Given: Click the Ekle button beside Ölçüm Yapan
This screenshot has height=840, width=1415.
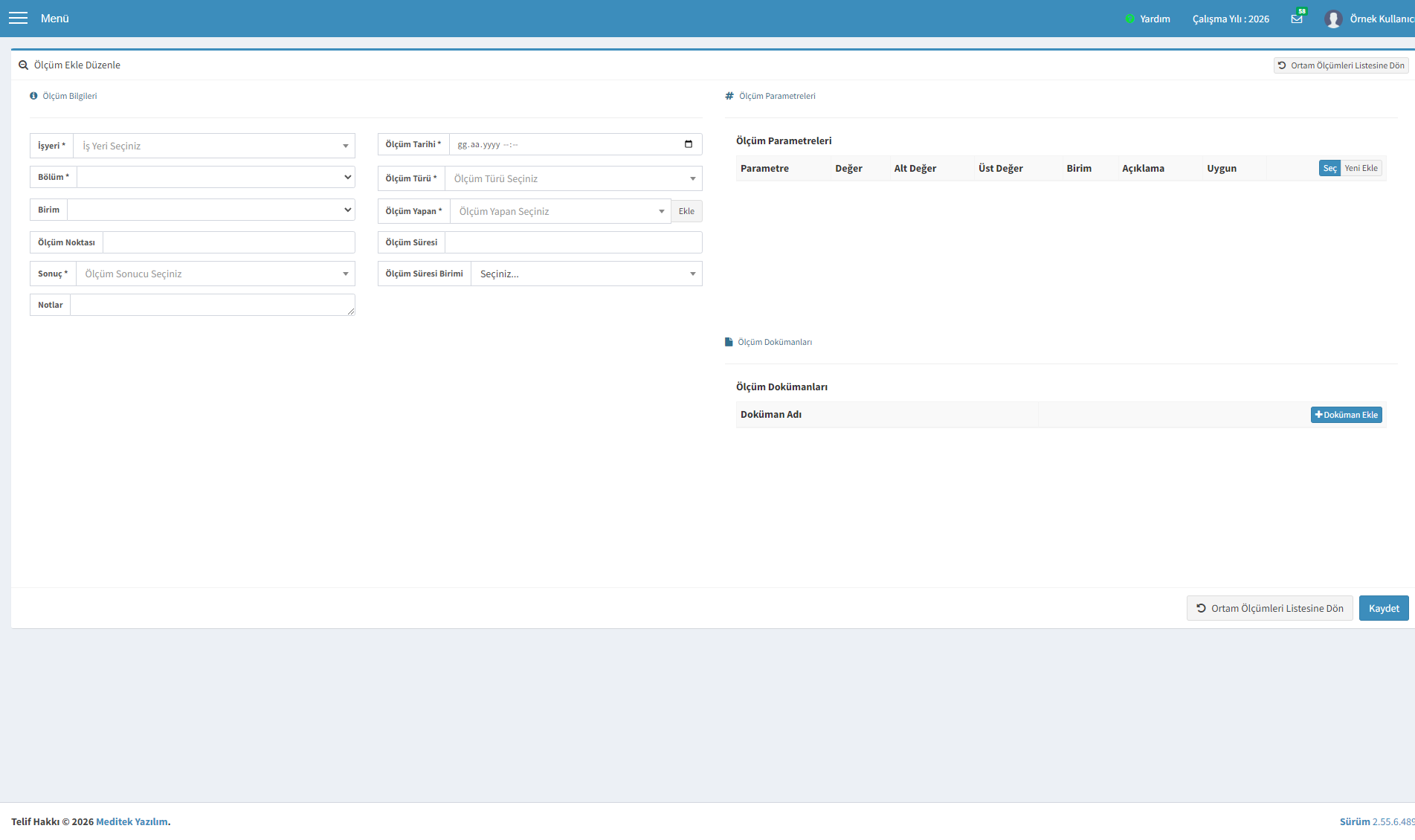Looking at the screenshot, I should 686,211.
